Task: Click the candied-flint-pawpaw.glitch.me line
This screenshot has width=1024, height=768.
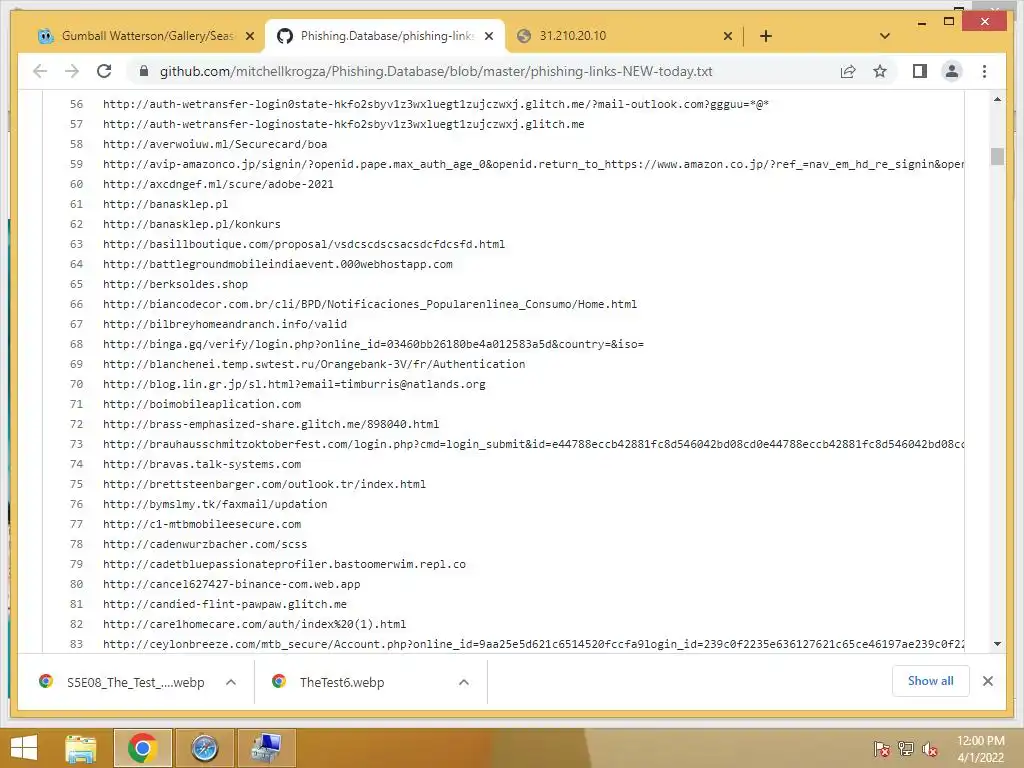Action: 225,604
